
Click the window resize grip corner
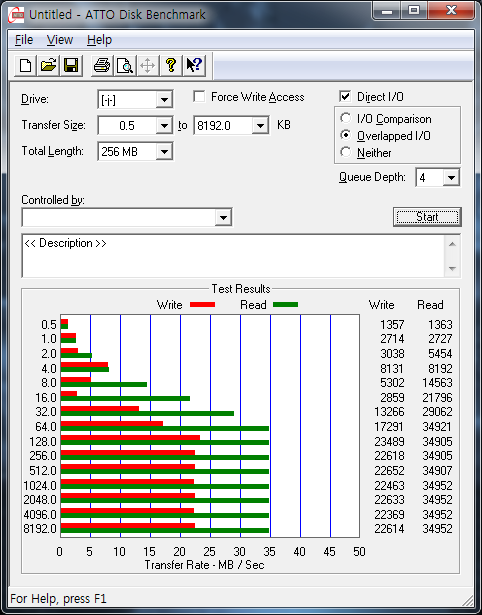pos(467,600)
